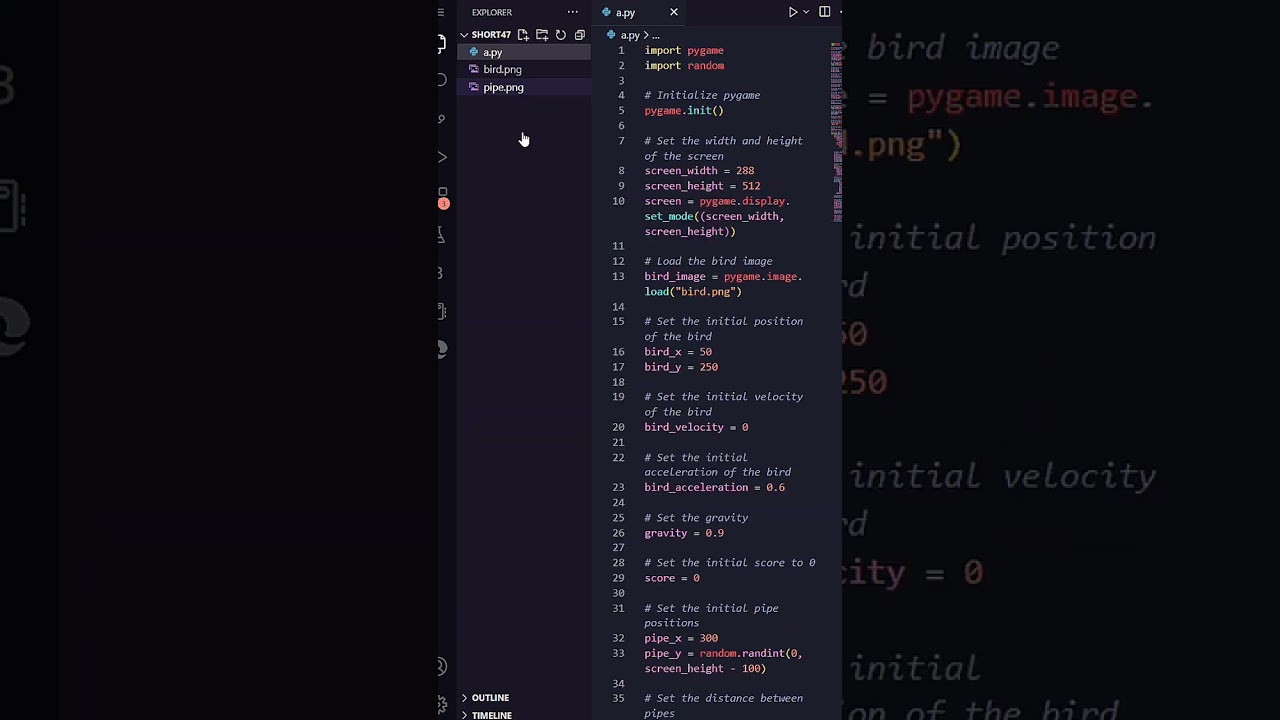Refresh the Explorer file list
Viewport: 1280px width, 720px height.
click(x=561, y=35)
